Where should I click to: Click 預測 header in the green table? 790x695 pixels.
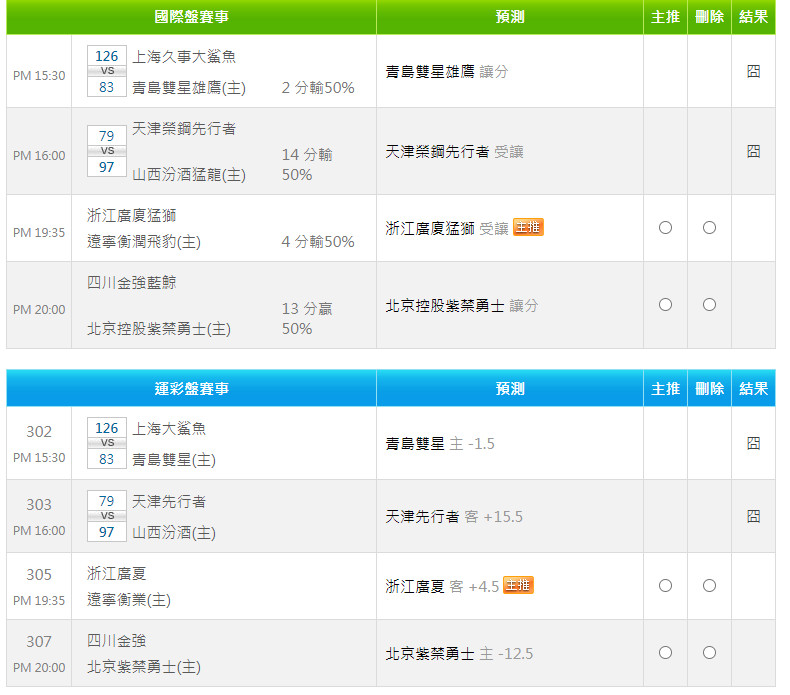510,17
